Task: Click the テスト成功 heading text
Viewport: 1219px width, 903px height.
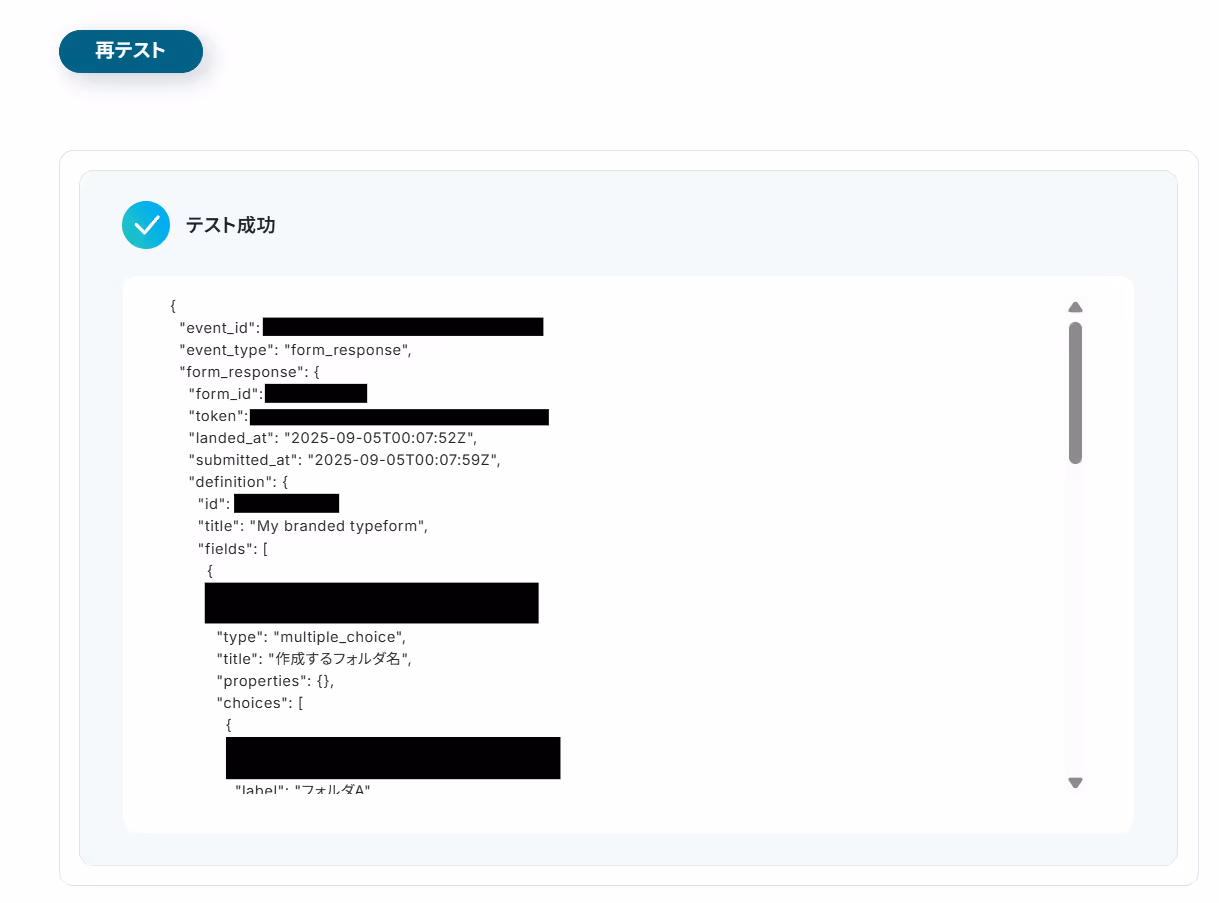Action: (x=230, y=226)
